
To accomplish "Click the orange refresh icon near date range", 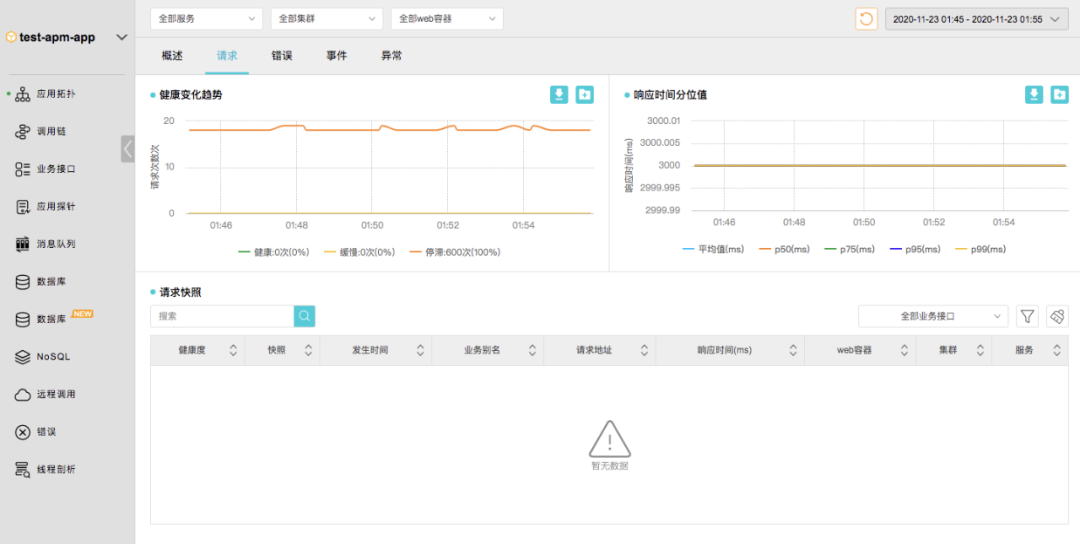I will tap(866, 19).
